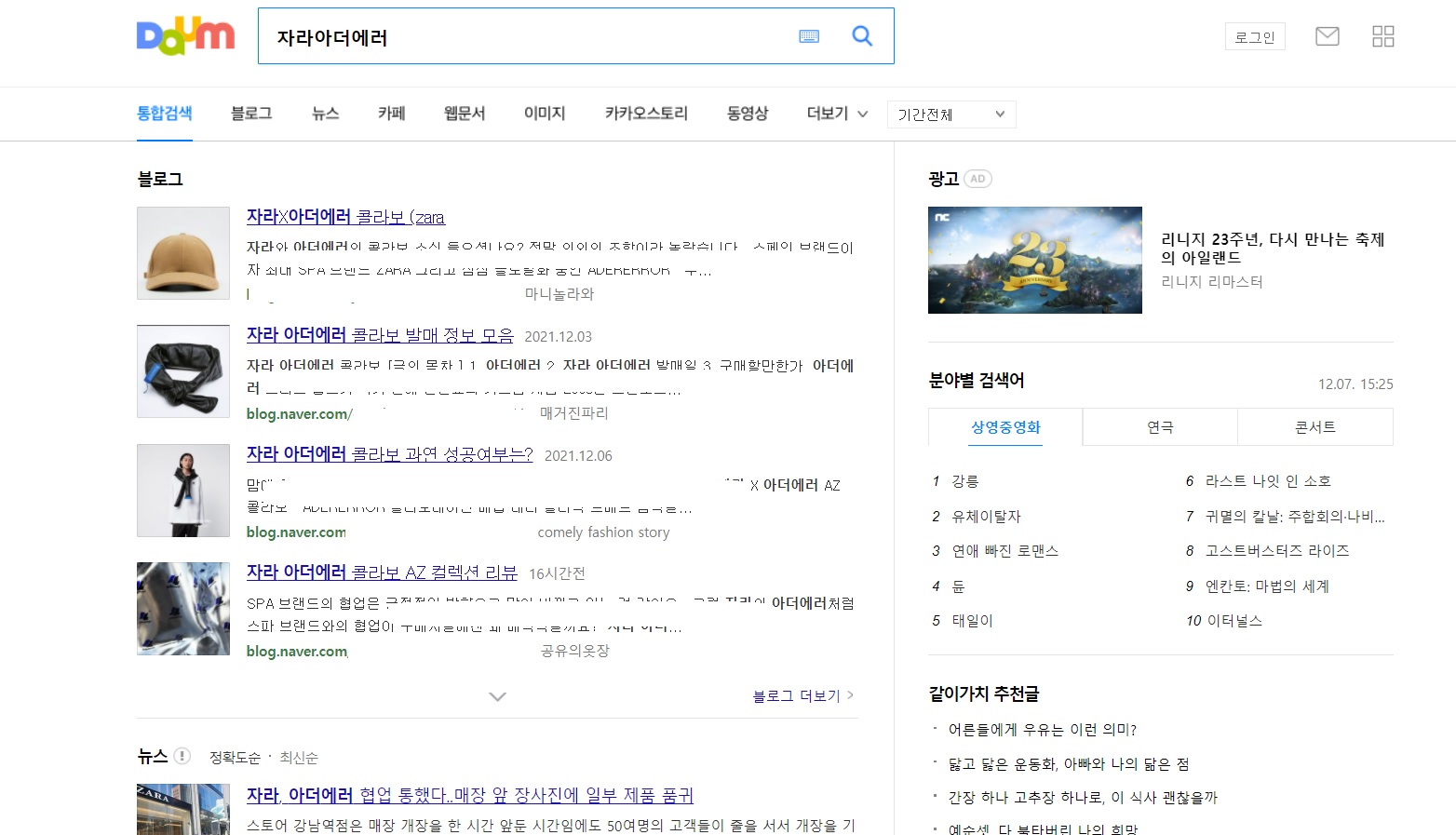The width and height of the screenshot is (1456, 835).
Task: Open the virtual keyboard icon in search box
Action: pos(809,36)
